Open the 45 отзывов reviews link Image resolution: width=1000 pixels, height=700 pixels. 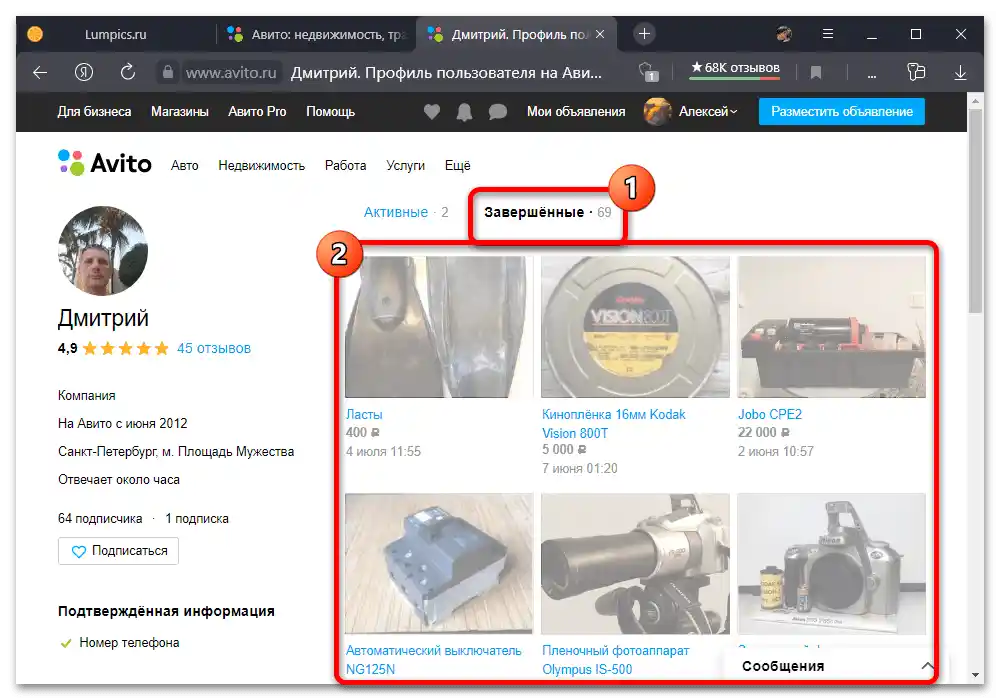[x=214, y=348]
